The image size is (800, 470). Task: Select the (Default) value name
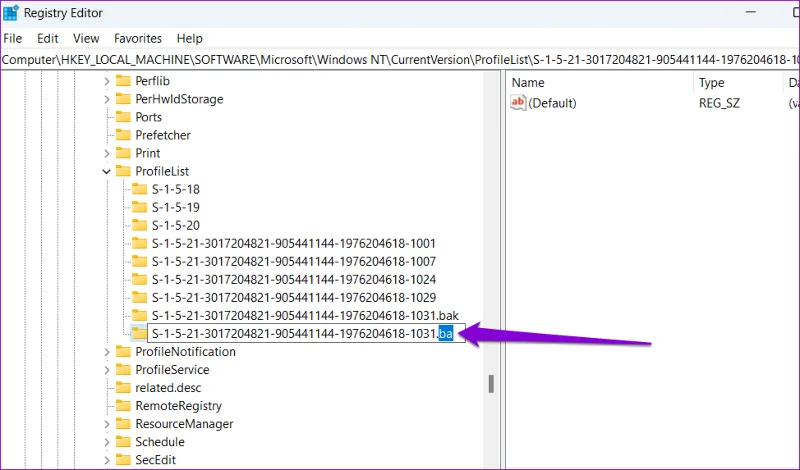pos(553,103)
